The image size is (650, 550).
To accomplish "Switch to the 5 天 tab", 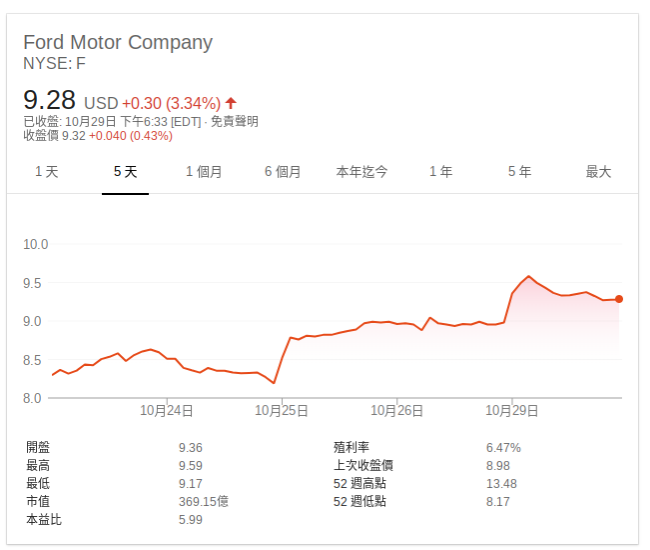I will click(x=125, y=172).
